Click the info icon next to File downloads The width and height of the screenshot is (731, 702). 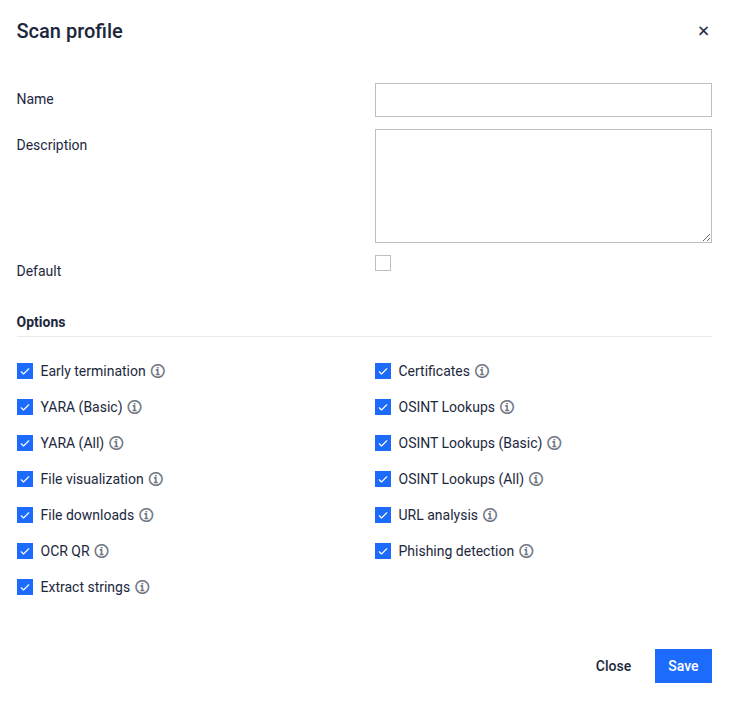point(146,515)
